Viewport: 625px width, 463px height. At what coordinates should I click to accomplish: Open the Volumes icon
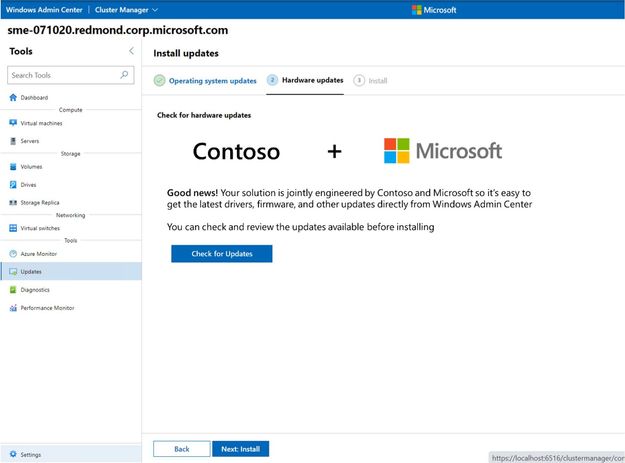pos(13,167)
